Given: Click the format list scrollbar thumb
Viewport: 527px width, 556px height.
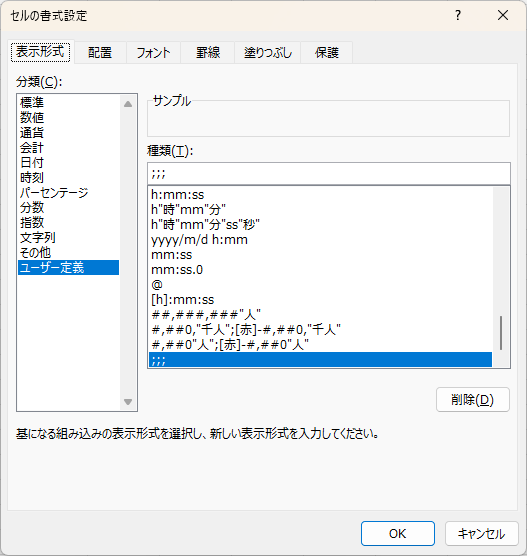Looking at the screenshot, I should 501,333.
